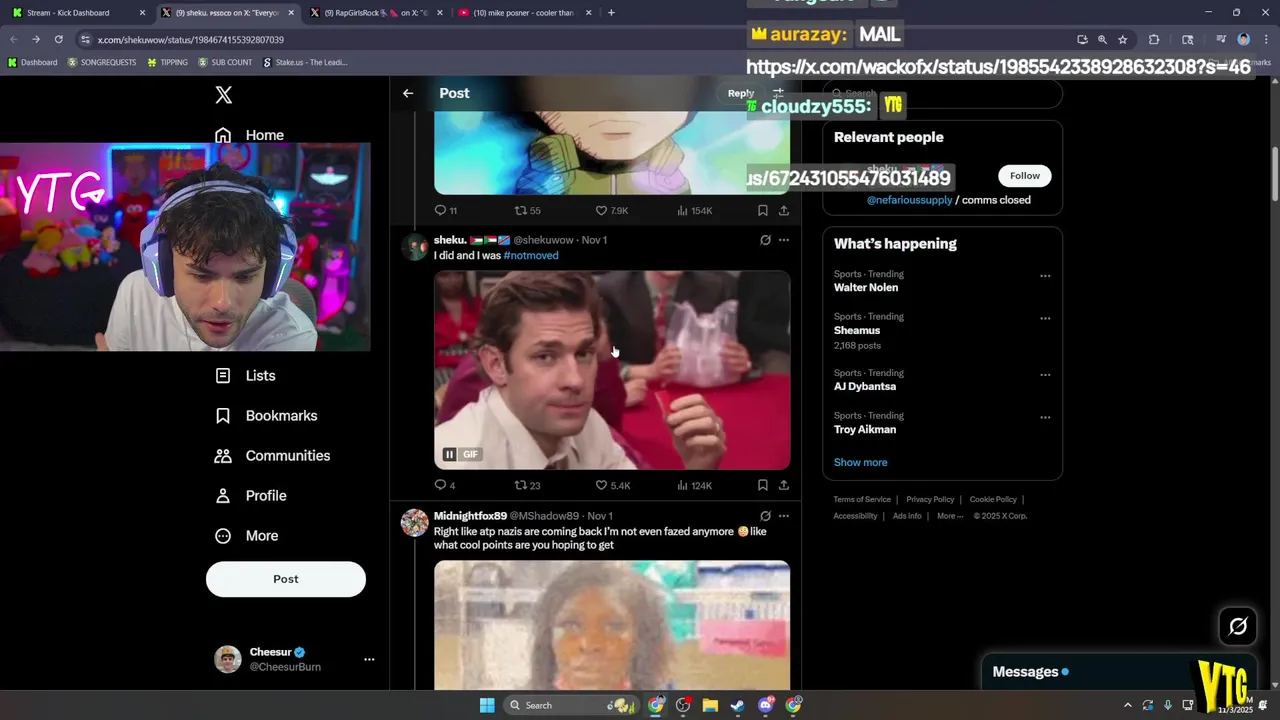Ask Grok about Midnightfox89's post
The height and width of the screenshot is (720, 1280).
765,516
